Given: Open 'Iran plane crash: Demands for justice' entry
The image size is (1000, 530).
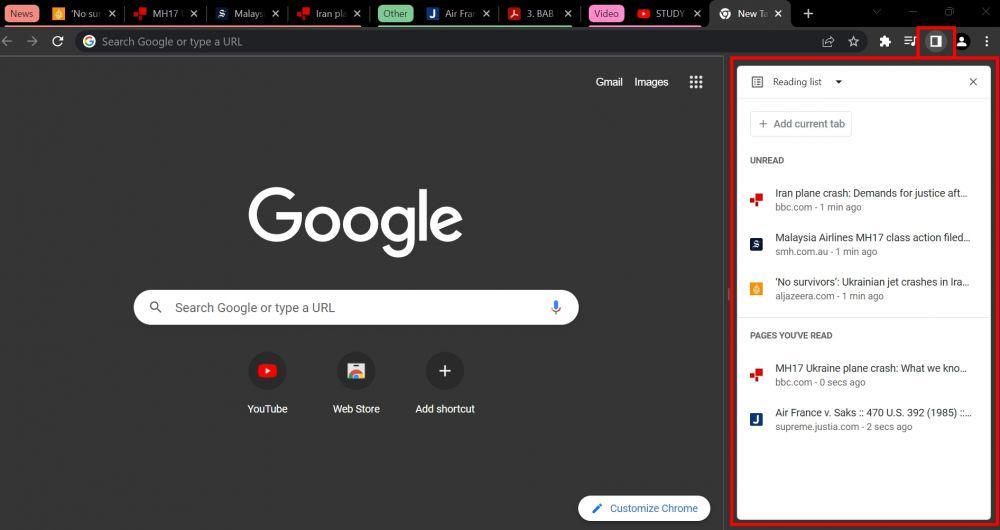Looking at the screenshot, I should [864, 200].
